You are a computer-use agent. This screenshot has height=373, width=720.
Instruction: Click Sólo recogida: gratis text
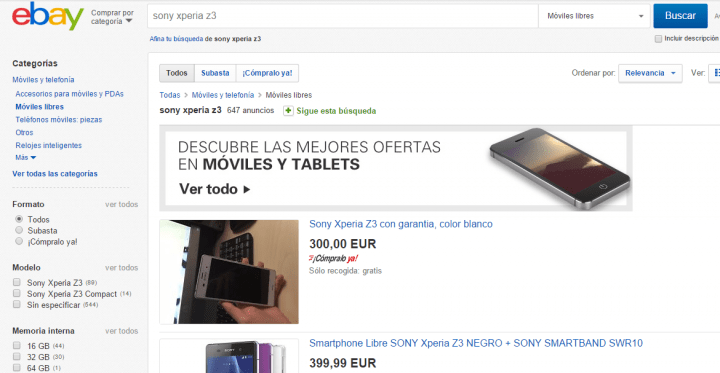[x=345, y=271]
